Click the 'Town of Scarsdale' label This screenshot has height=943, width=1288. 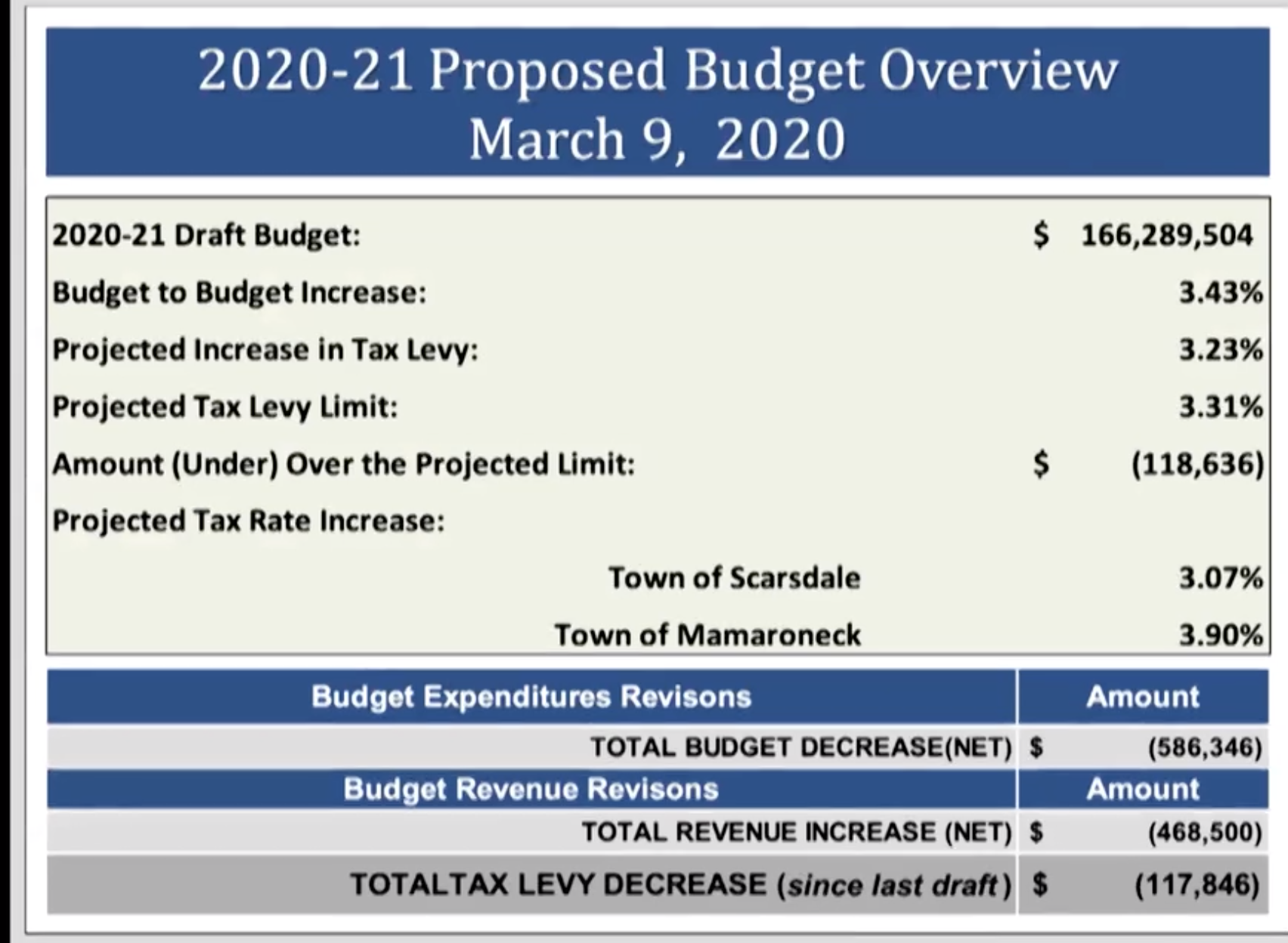coord(735,578)
